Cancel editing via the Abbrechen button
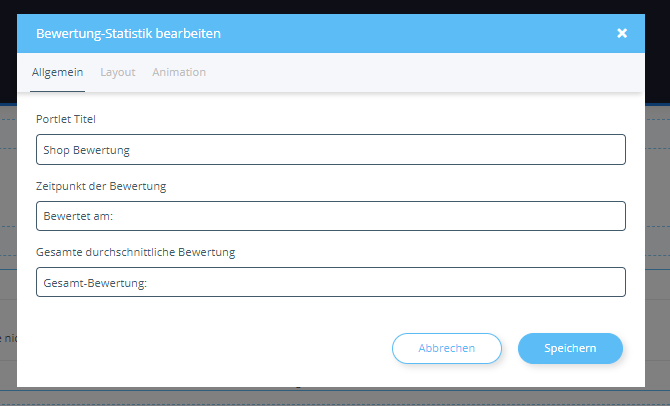The image size is (670, 406). tap(447, 348)
